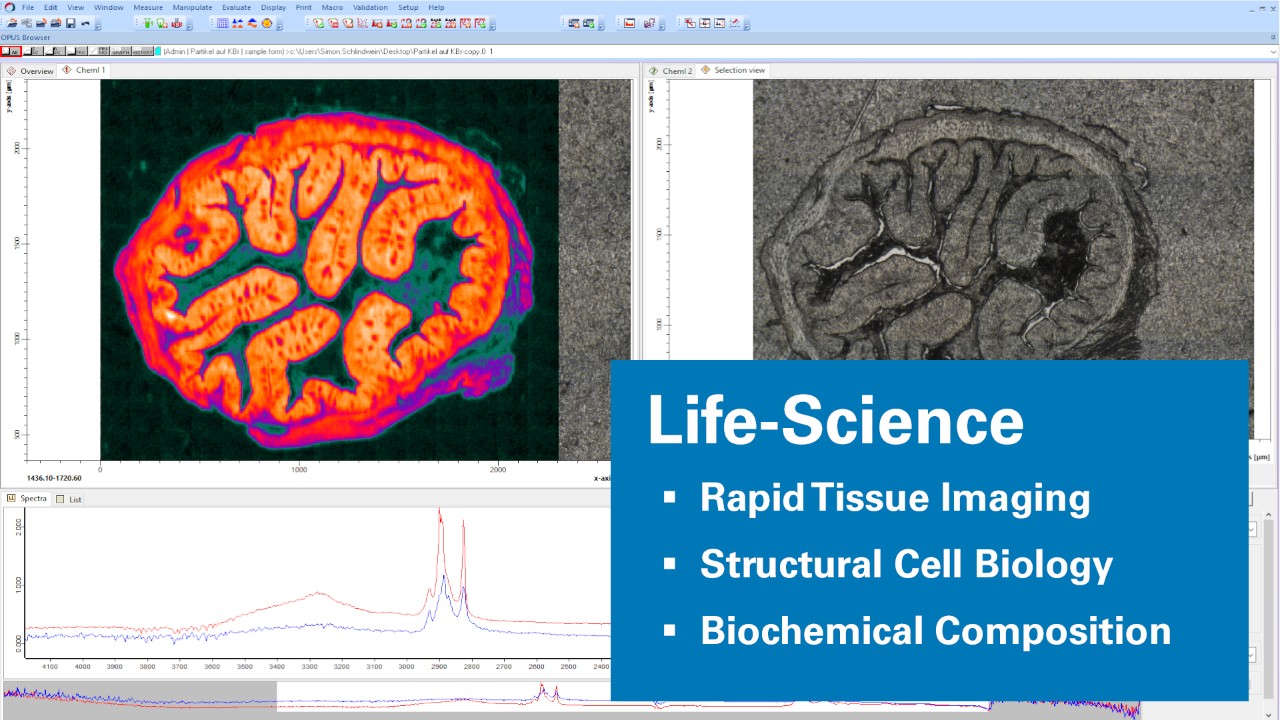This screenshot has width=1280, height=720.
Task: Click the Load File folder icon
Action: pos(12,23)
